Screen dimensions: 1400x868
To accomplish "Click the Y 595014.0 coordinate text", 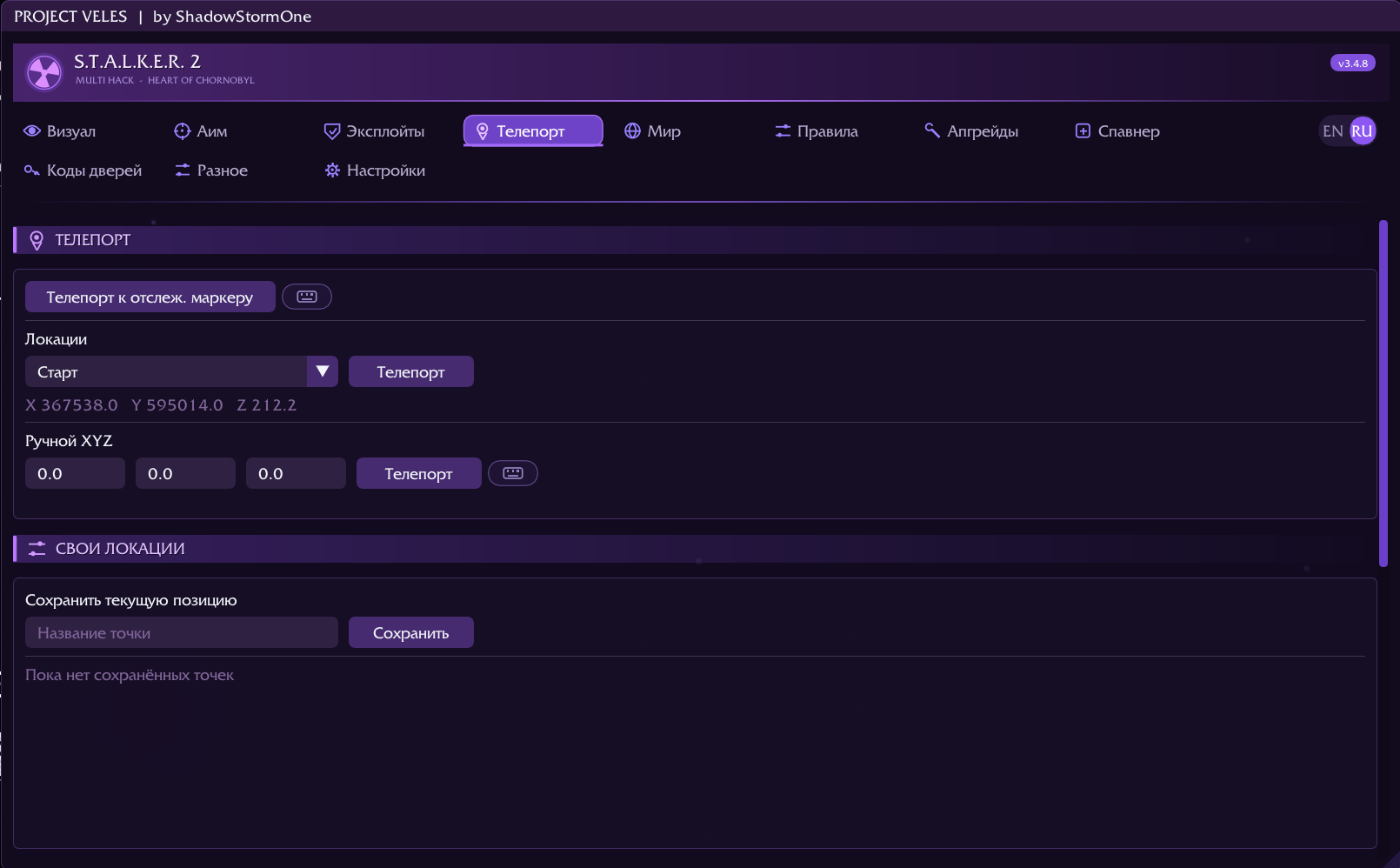I will [177, 405].
